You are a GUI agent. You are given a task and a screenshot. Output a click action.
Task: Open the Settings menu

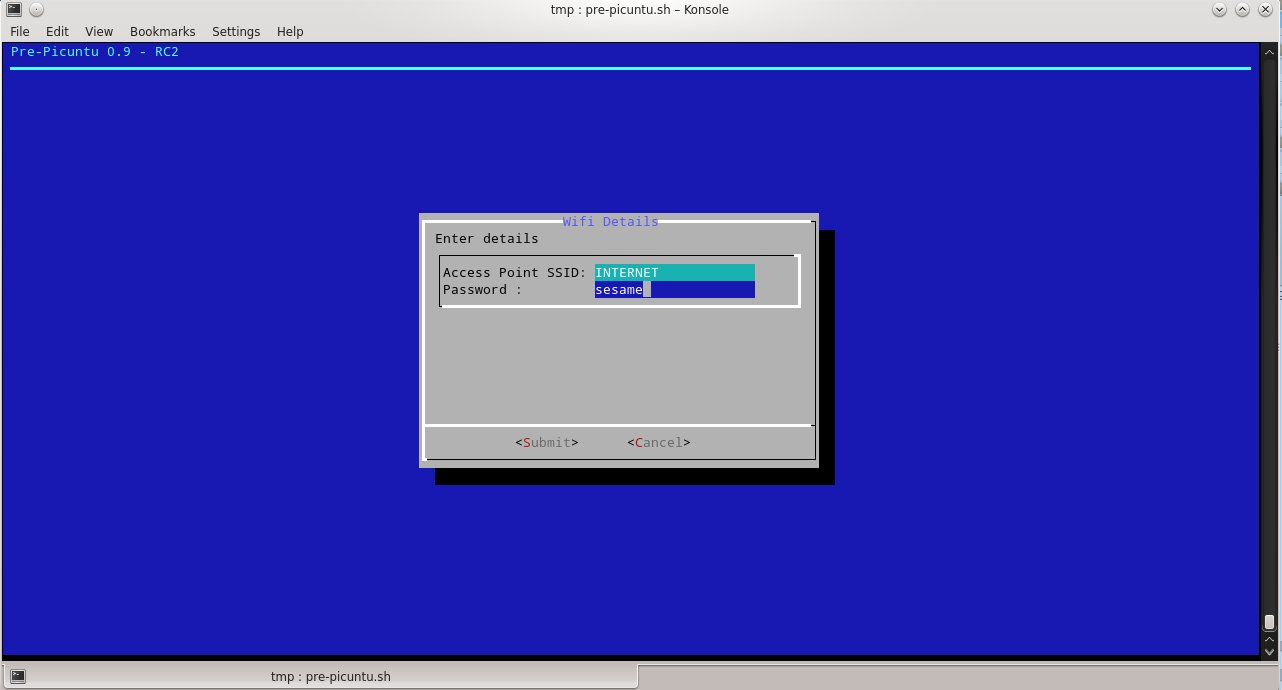(236, 31)
